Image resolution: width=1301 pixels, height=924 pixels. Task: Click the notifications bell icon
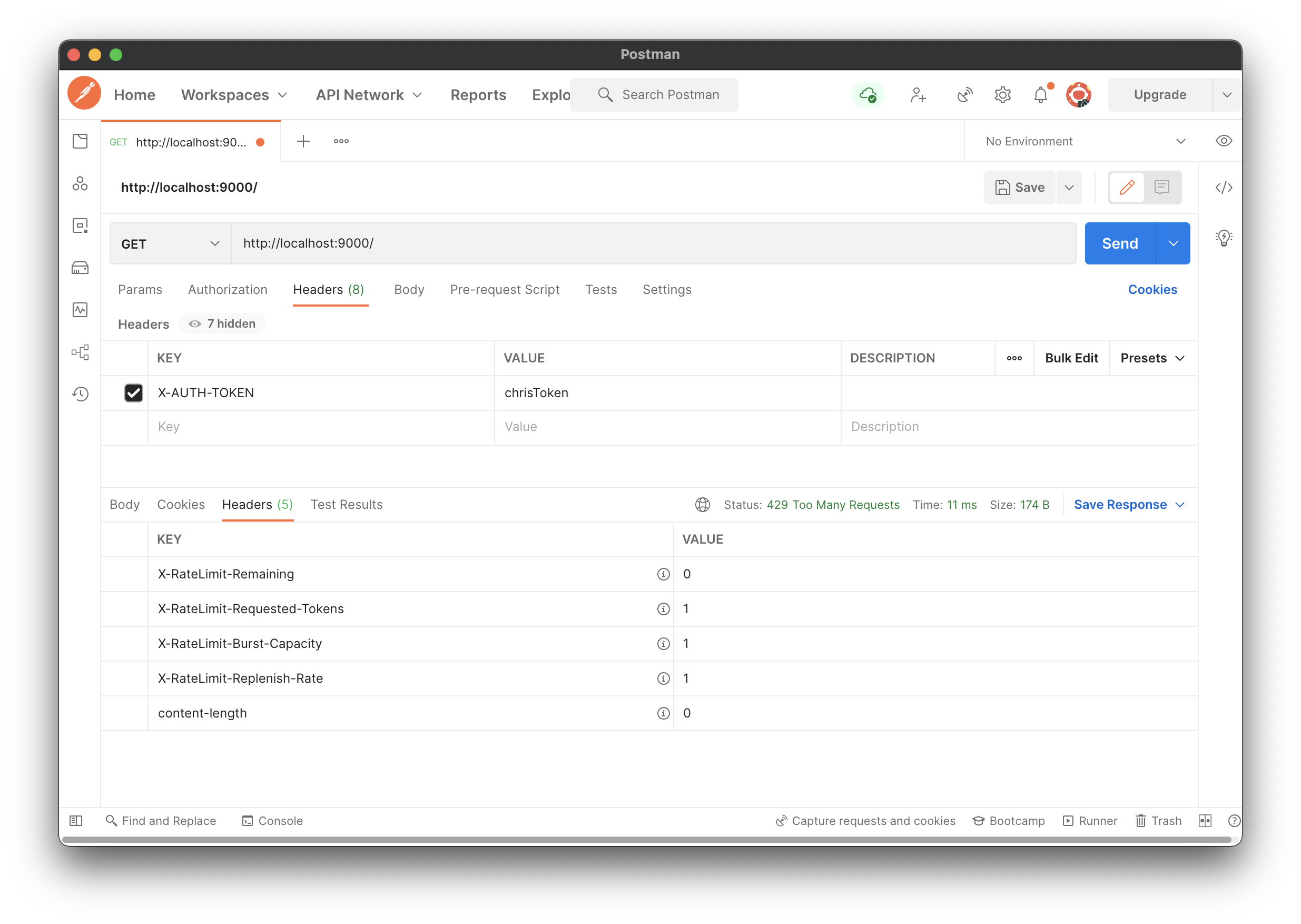pos(1040,95)
